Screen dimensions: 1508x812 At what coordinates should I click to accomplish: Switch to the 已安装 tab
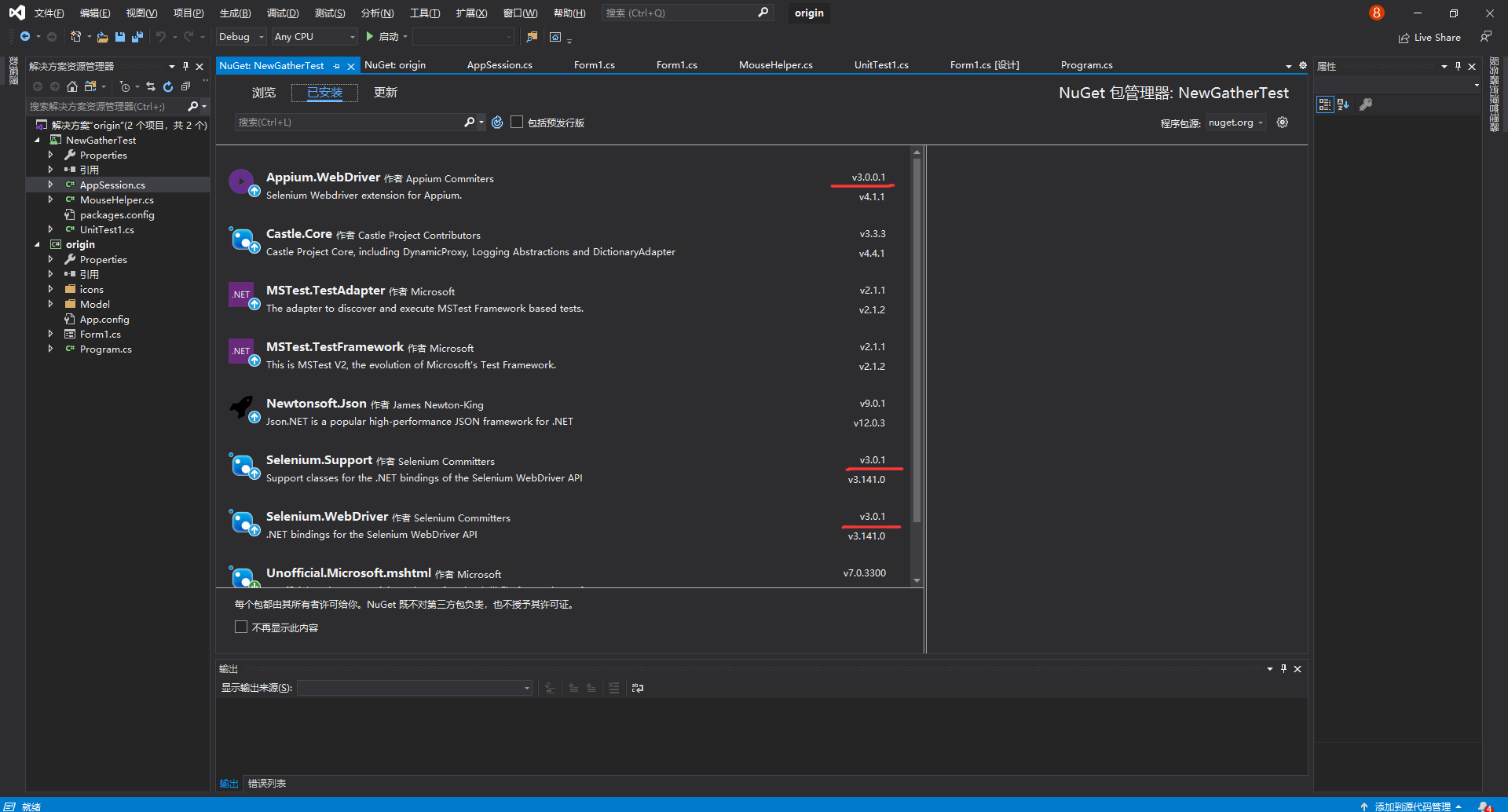pos(324,92)
